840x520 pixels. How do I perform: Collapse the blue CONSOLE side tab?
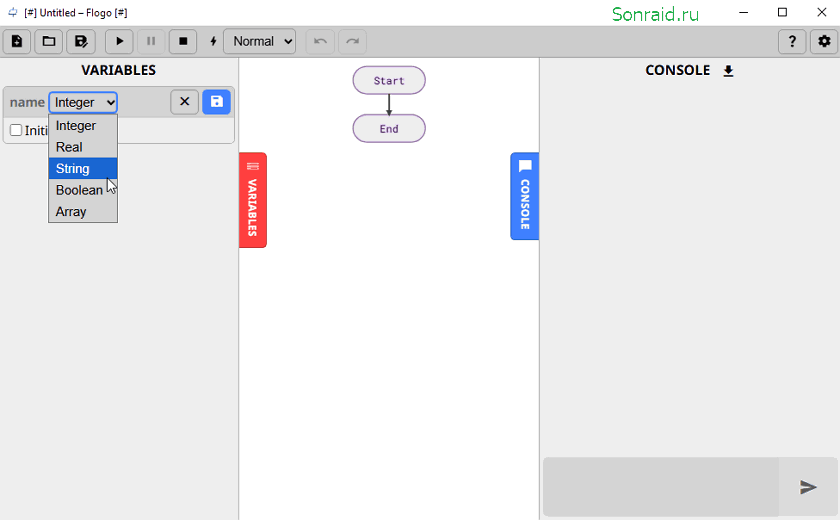click(524, 196)
